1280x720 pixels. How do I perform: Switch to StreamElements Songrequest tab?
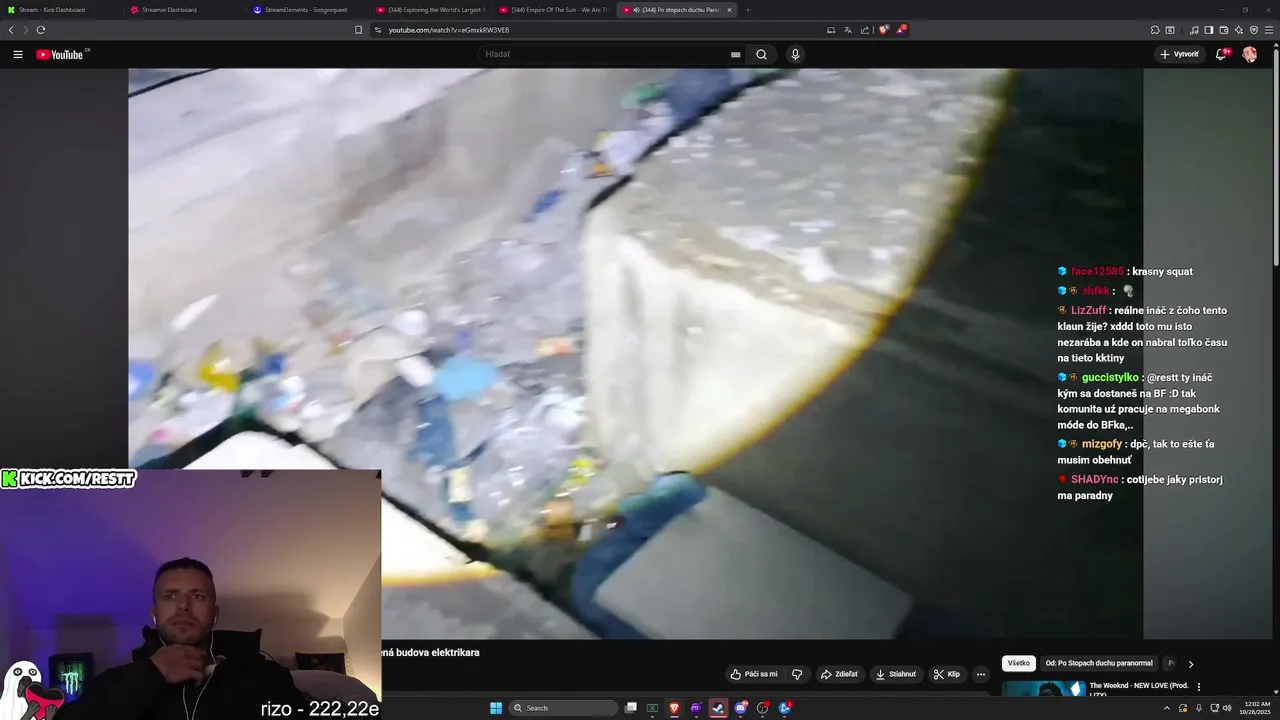308,10
